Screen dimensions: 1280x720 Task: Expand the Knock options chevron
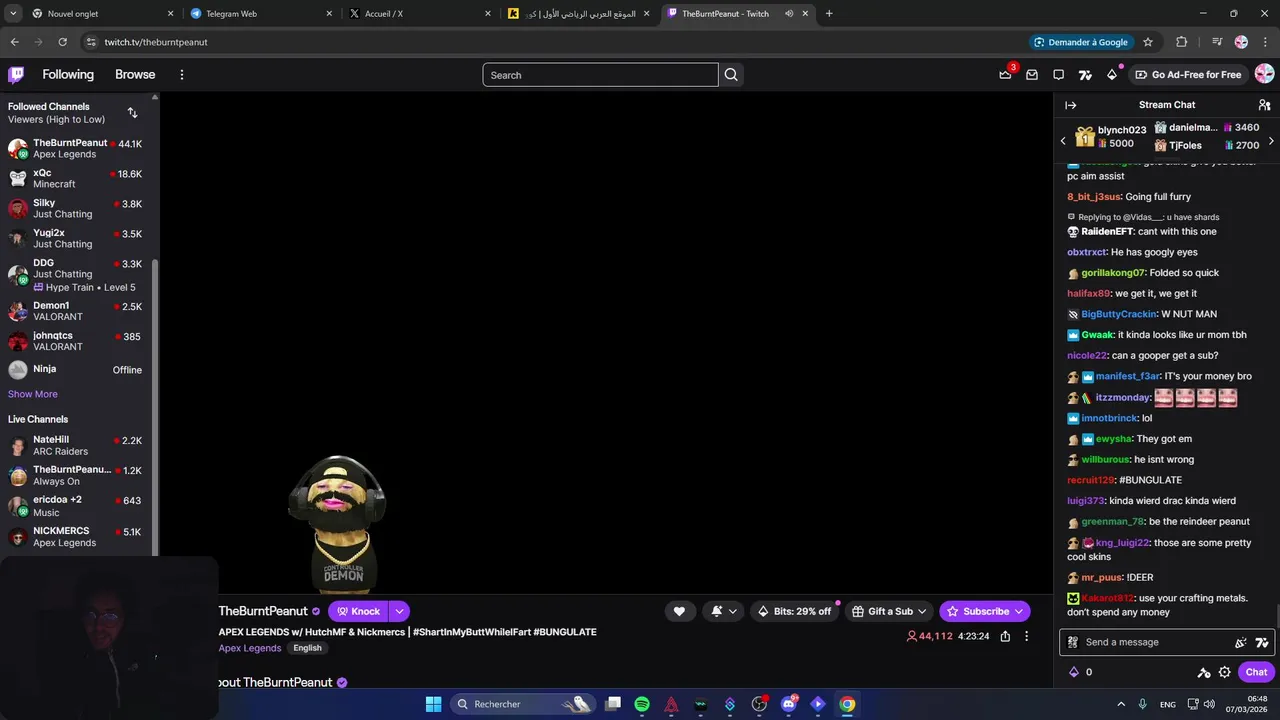click(x=399, y=611)
